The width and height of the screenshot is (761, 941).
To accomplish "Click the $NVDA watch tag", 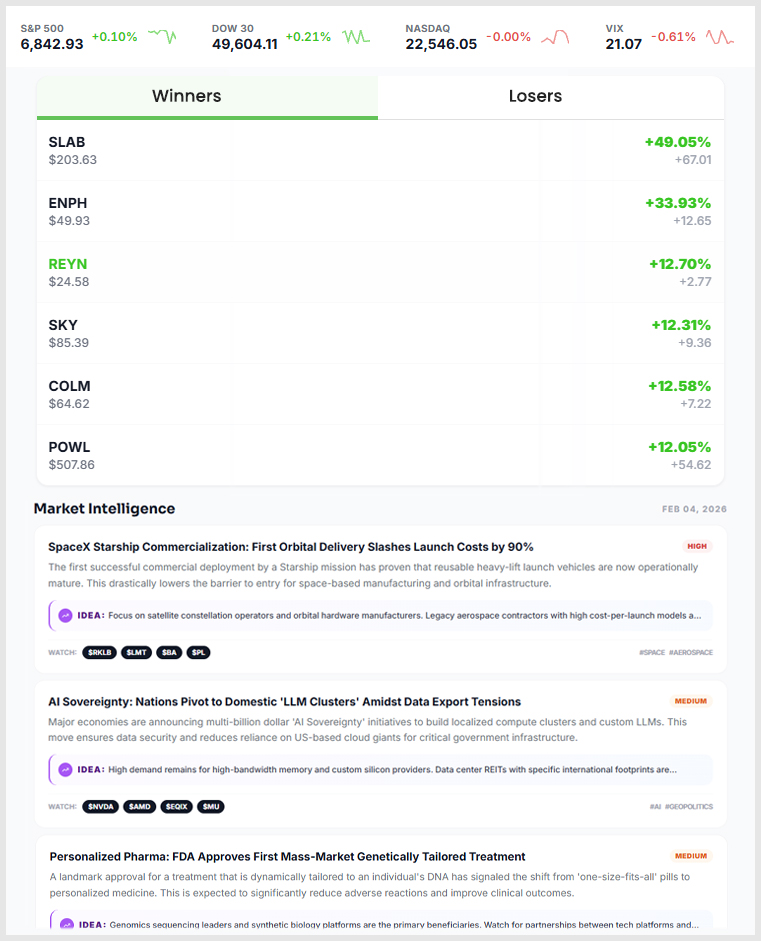I will [100, 806].
